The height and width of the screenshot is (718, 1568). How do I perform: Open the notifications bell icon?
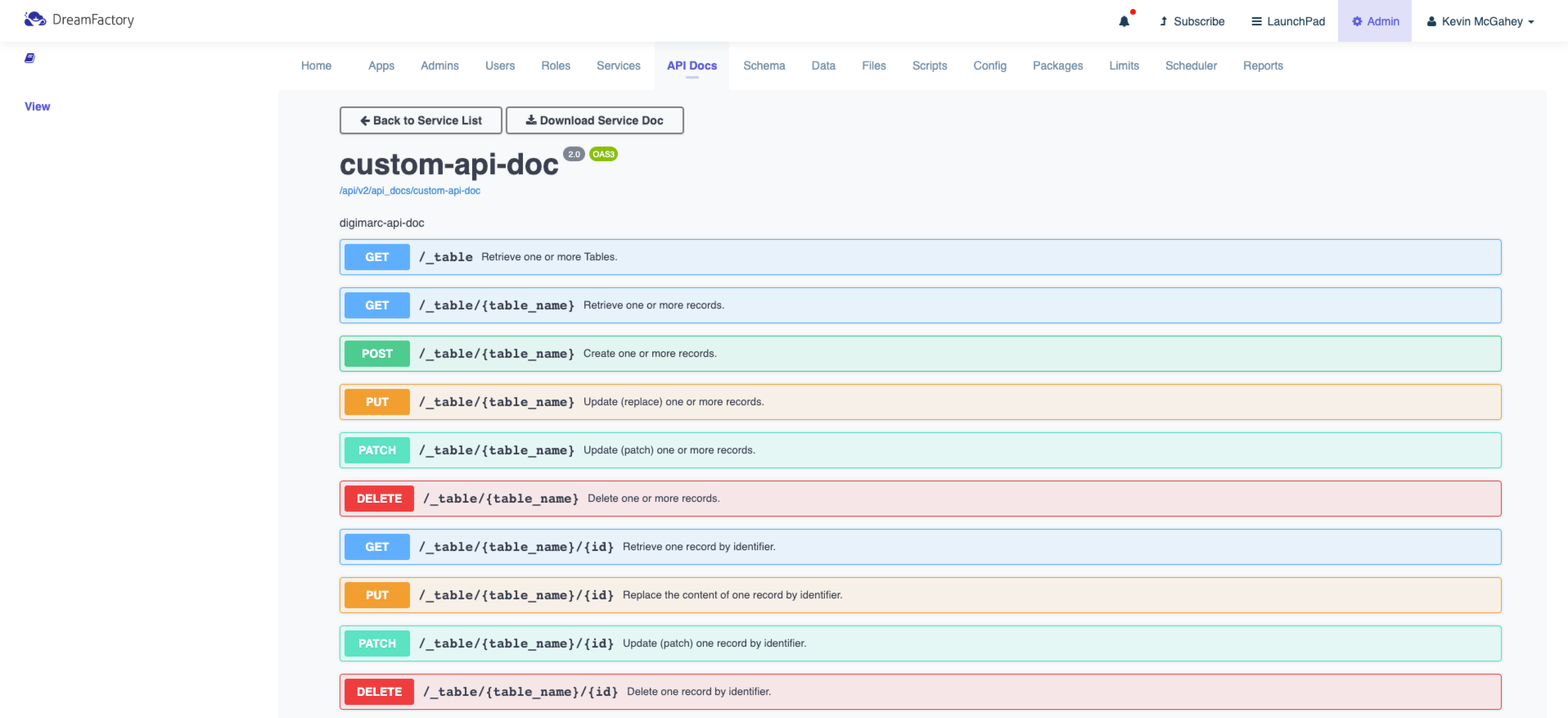coord(1124,21)
